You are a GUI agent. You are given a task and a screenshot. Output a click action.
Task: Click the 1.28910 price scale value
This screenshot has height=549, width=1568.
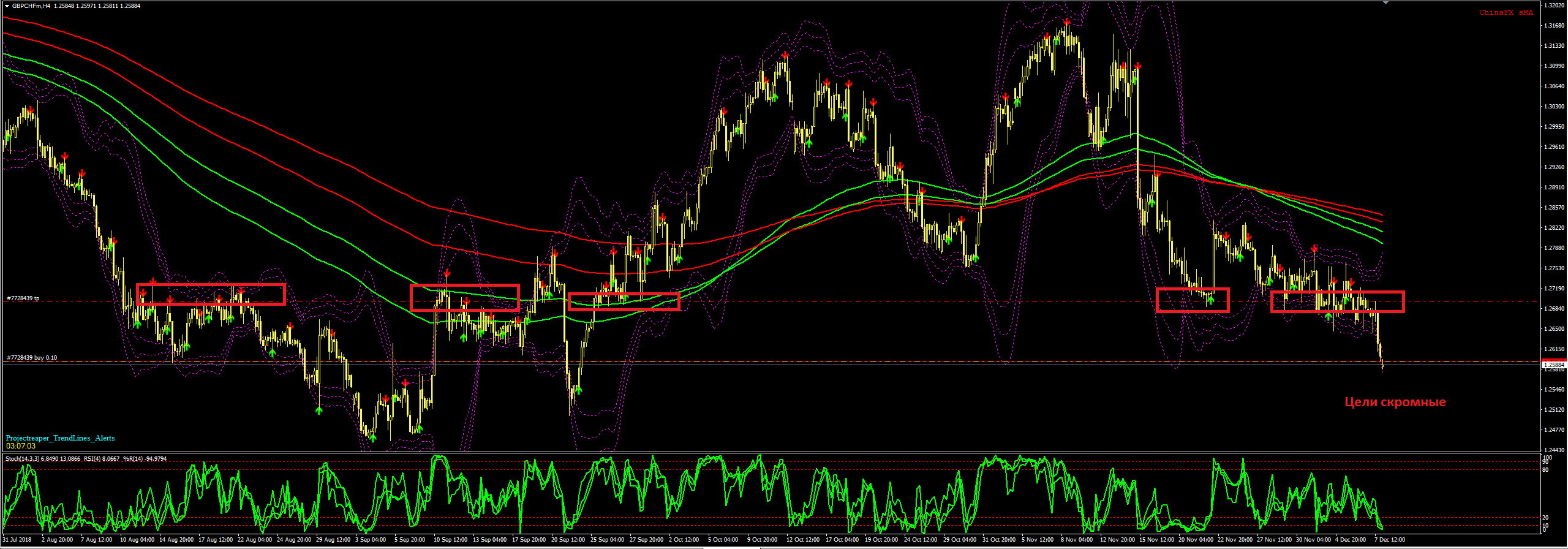[1553, 187]
